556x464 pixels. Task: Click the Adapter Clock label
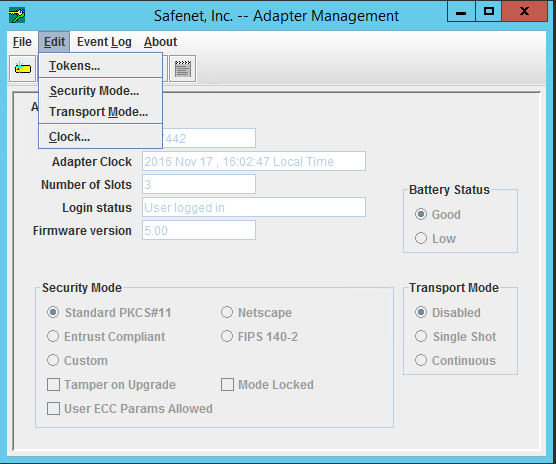click(x=92, y=162)
